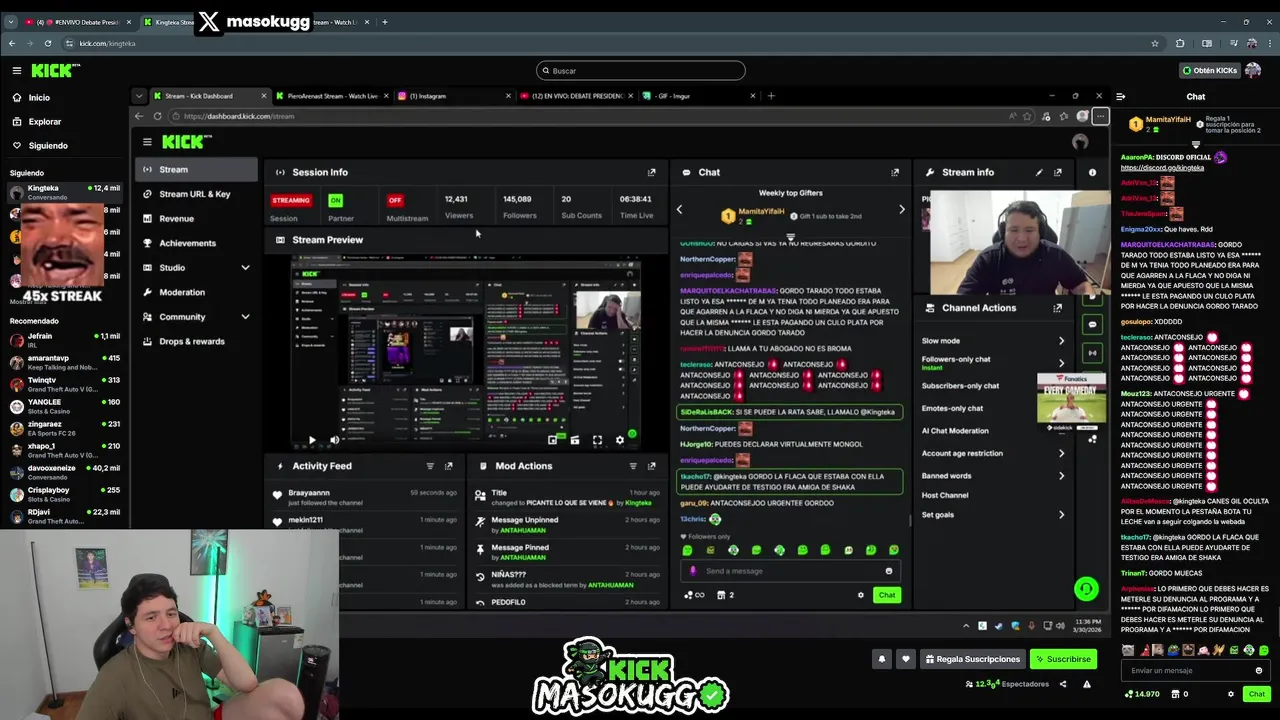Toggle the Partner ON indicator

click(x=336, y=200)
